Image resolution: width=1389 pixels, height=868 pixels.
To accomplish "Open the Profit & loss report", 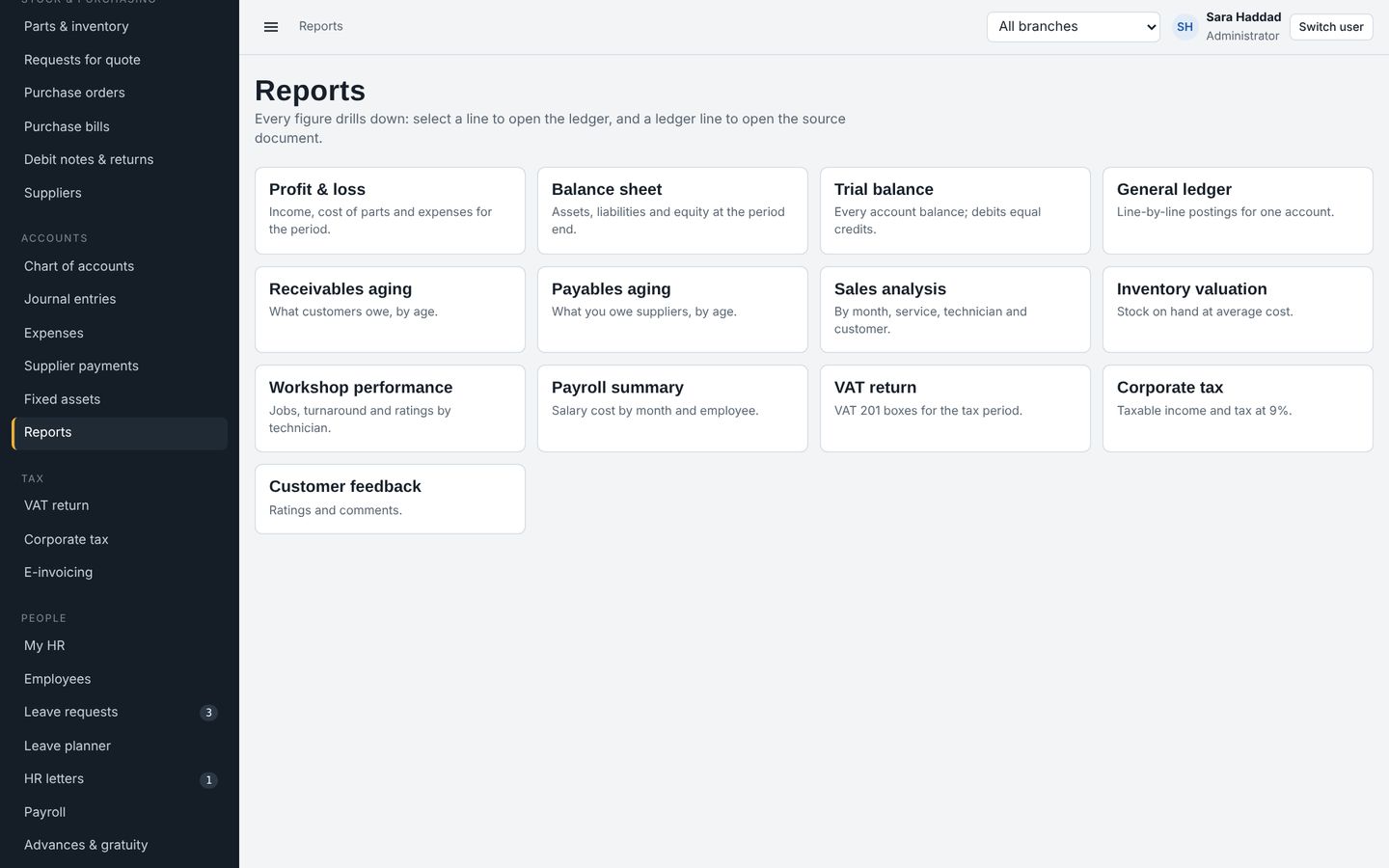I will click(x=390, y=210).
